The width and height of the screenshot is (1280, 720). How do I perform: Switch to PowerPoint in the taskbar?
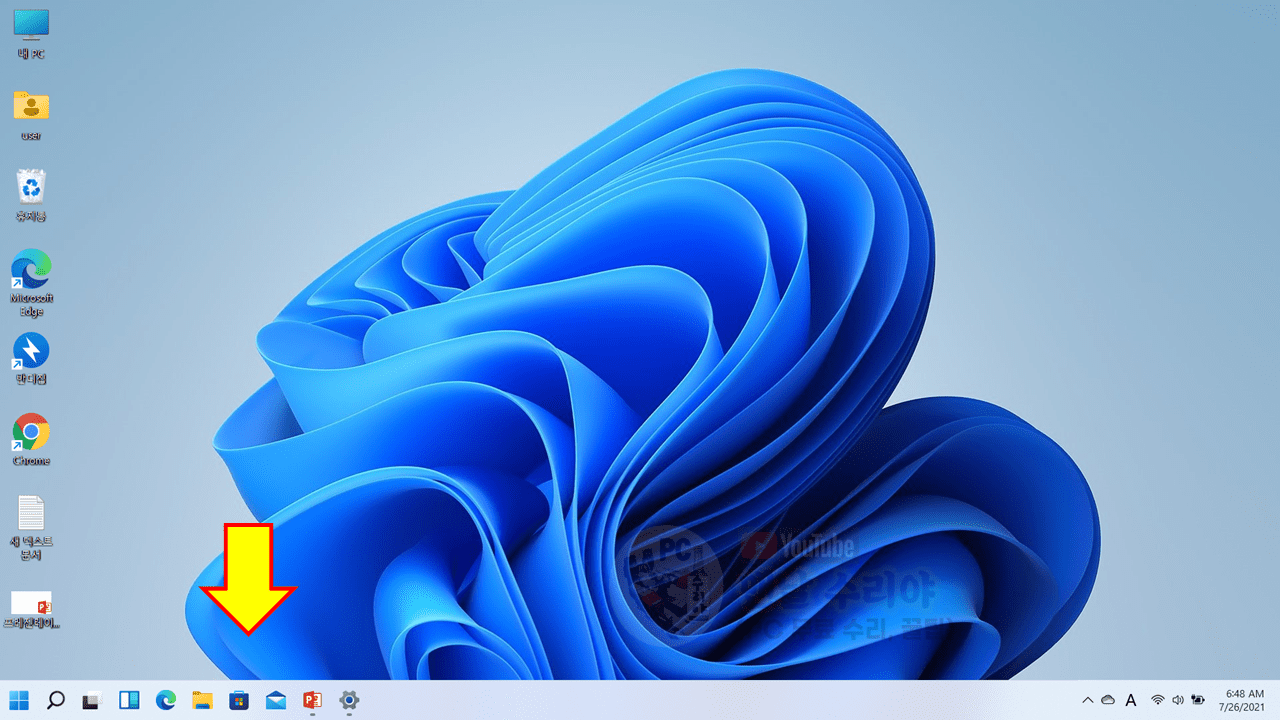click(313, 700)
